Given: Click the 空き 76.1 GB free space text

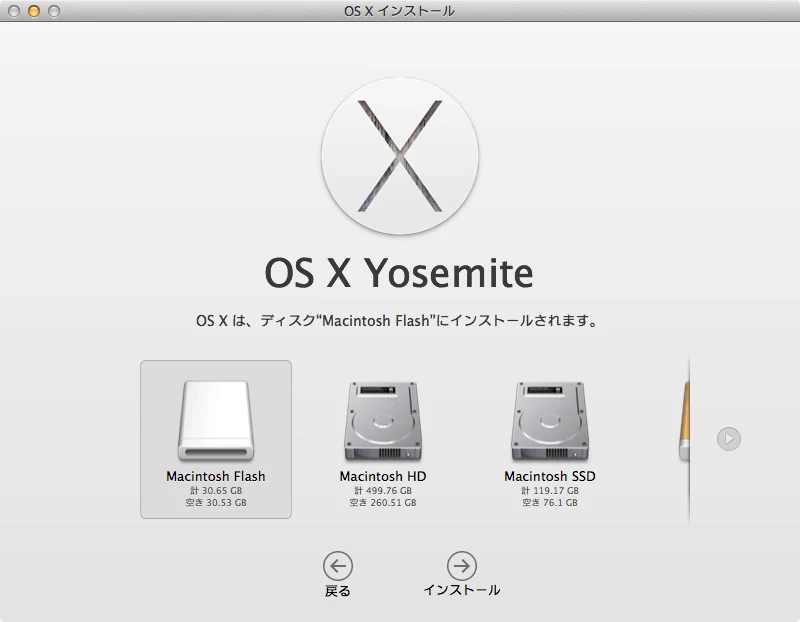Looking at the screenshot, I should click(549, 503).
